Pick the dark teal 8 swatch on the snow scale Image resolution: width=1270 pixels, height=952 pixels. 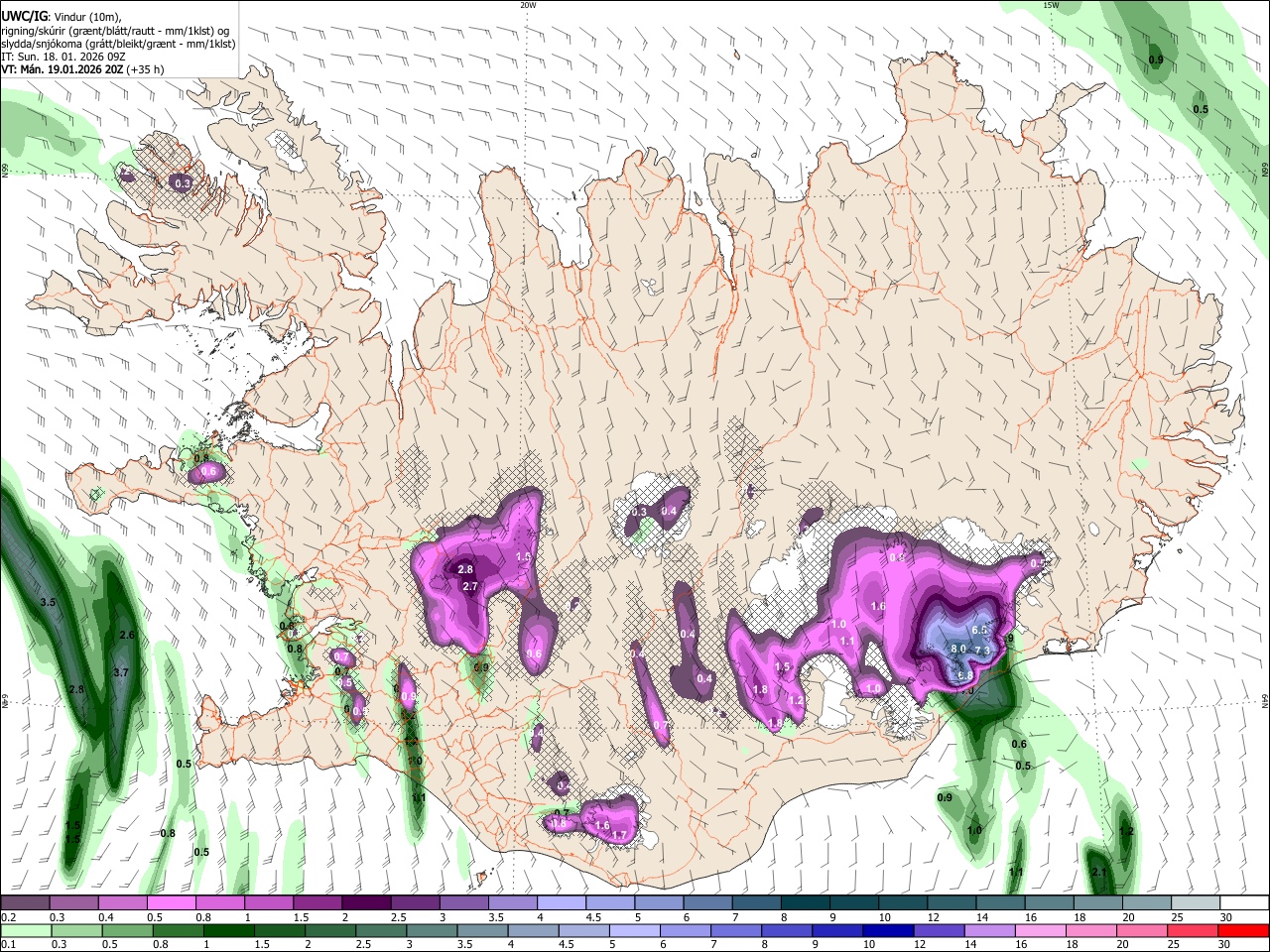tap(804, 903)
